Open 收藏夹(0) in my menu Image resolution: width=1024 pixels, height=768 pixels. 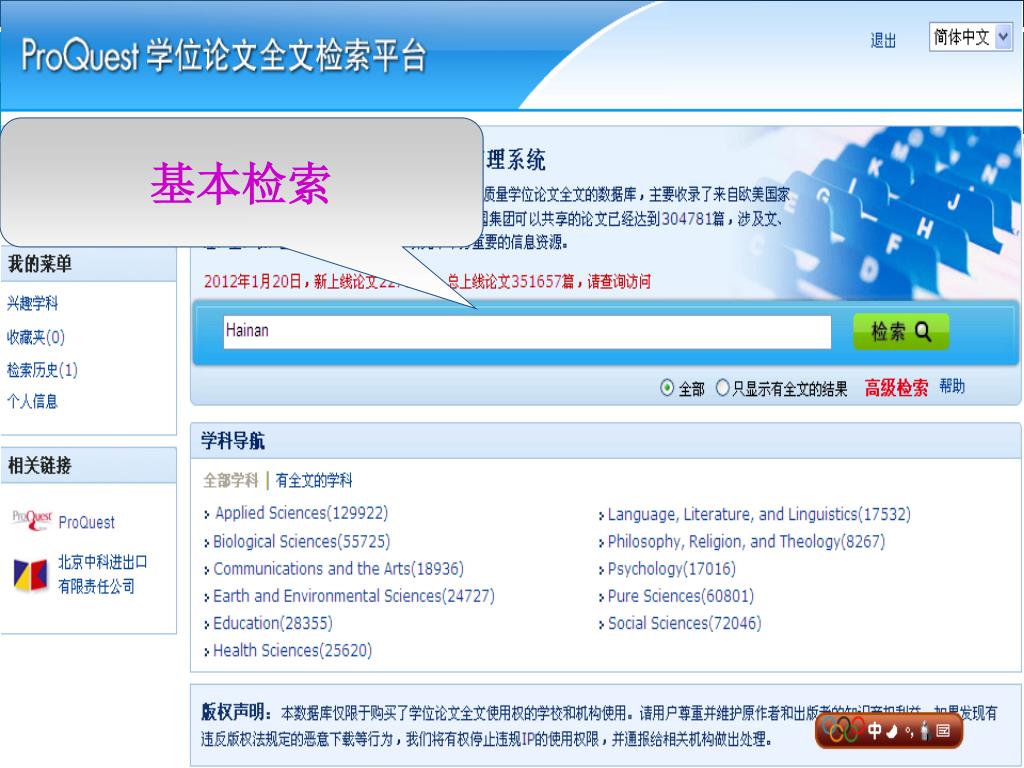coord(36,337)
